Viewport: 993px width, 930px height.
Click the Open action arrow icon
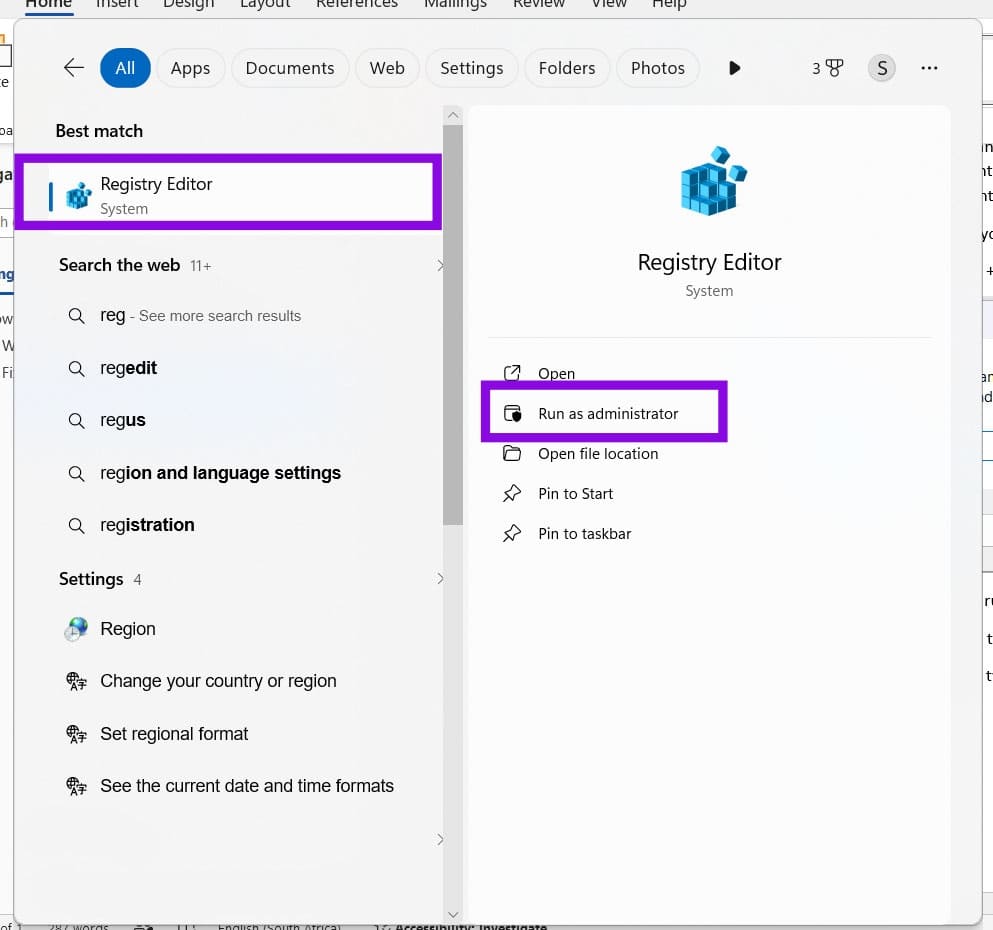[512, 373]
